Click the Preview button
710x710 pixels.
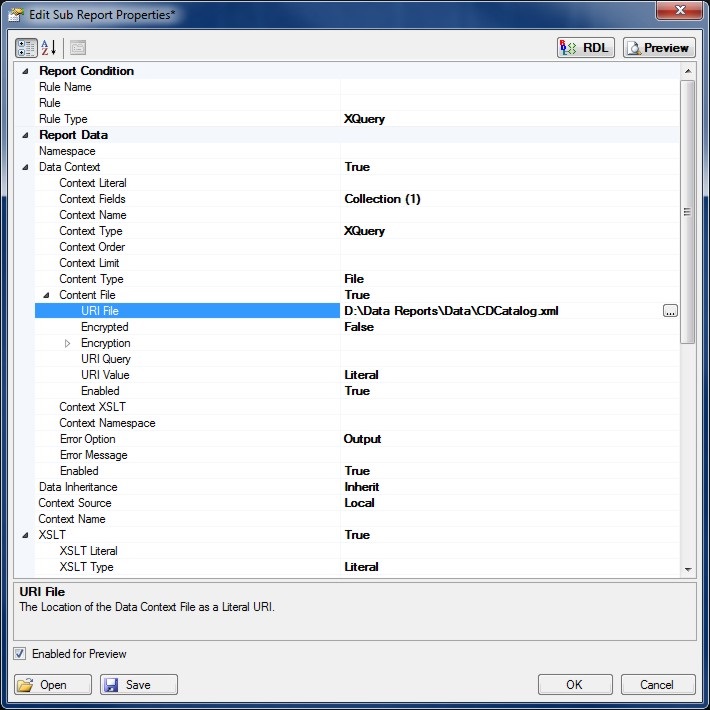tap(658, 48)
